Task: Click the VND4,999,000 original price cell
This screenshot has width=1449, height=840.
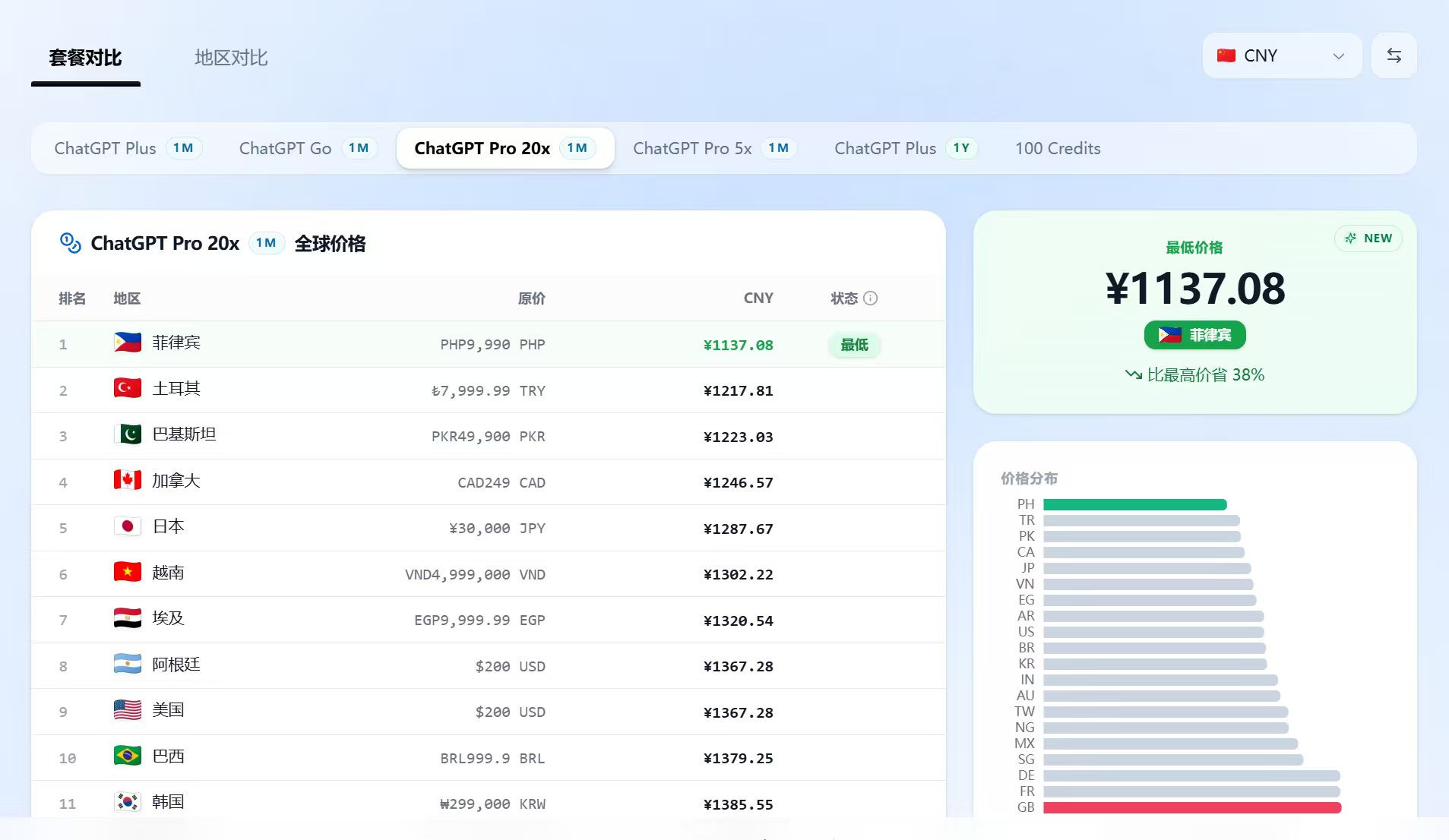Action: tap(475, 575)
